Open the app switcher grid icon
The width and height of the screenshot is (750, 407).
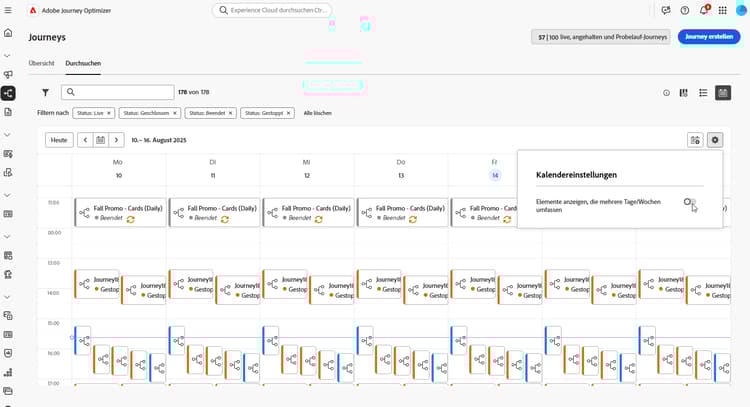click(x=723, y=10)
